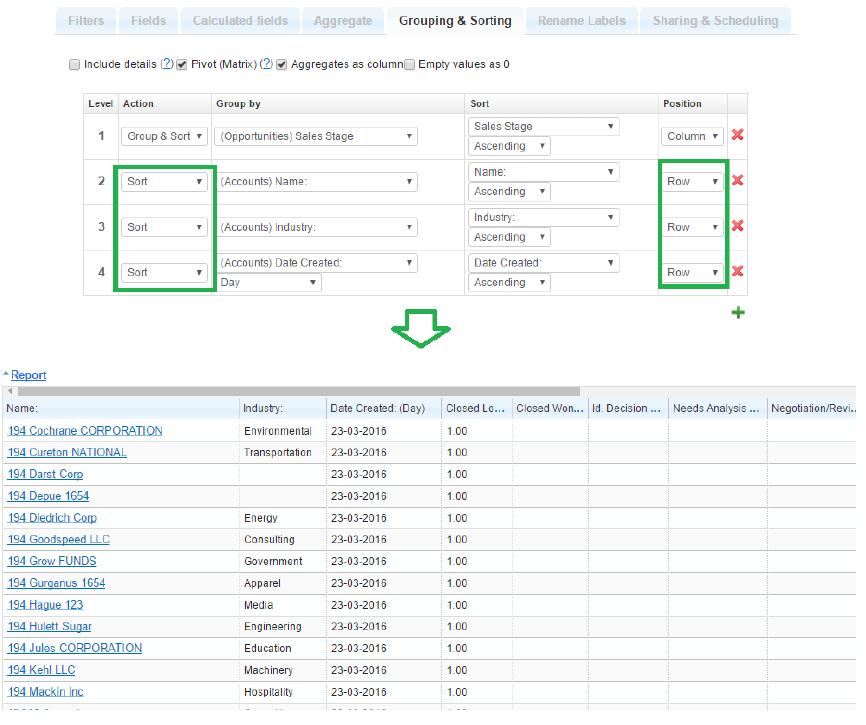Uncheck the Pivot (Matrix) checkbox

(x=182, y=65)
